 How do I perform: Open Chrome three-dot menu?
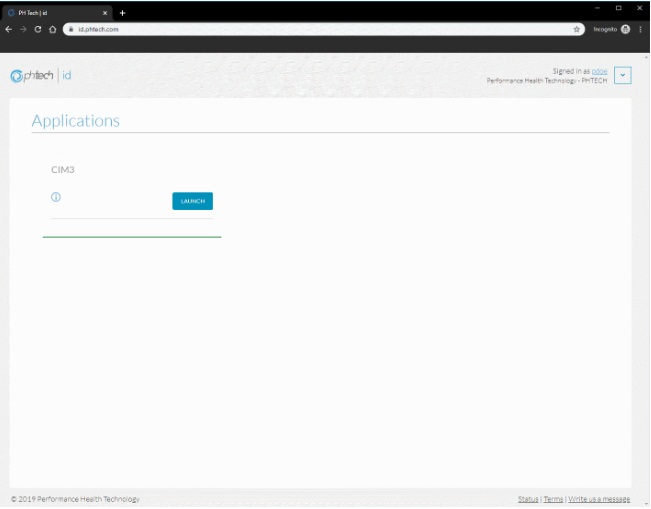pyautogui.click(x=641, y=30)
